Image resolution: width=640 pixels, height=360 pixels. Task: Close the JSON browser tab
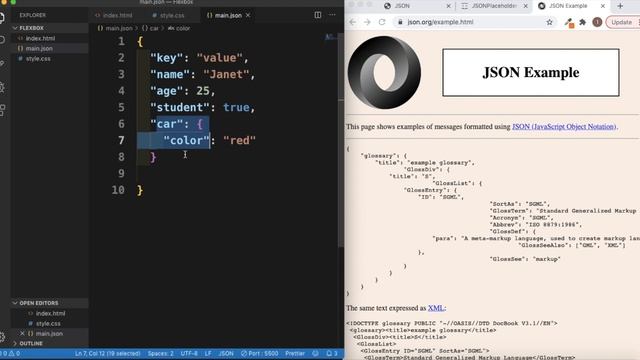tap(449, 6)
